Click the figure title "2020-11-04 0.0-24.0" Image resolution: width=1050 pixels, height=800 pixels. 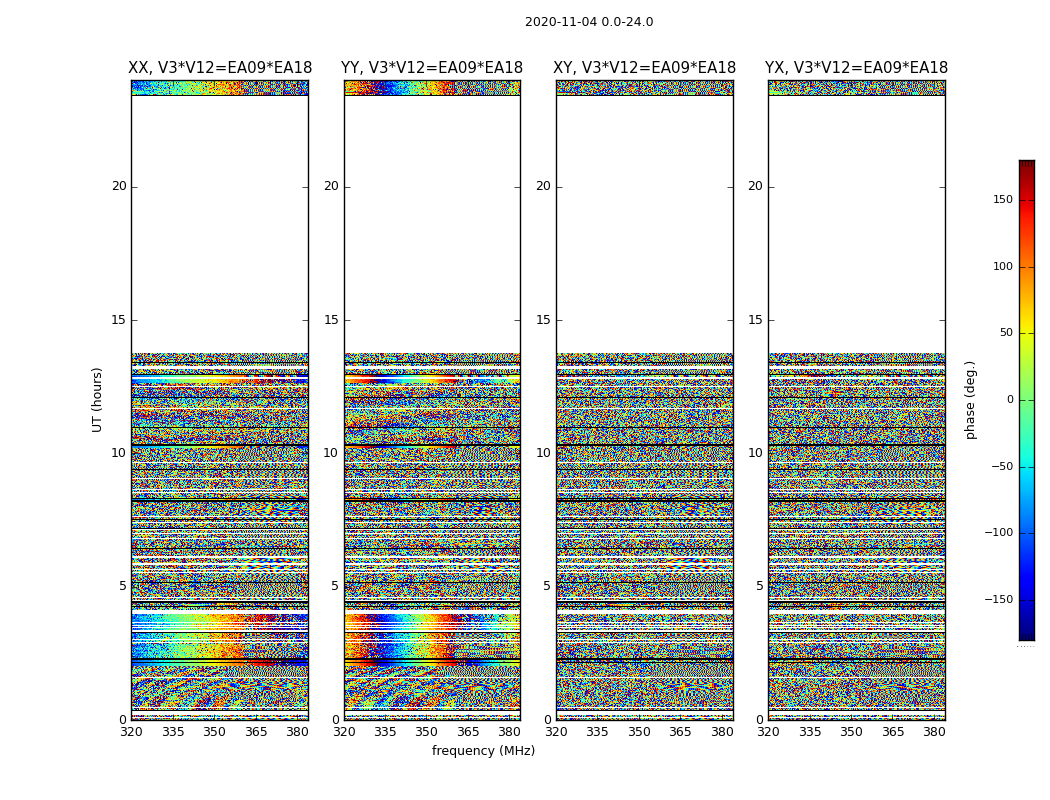point(589,21)
